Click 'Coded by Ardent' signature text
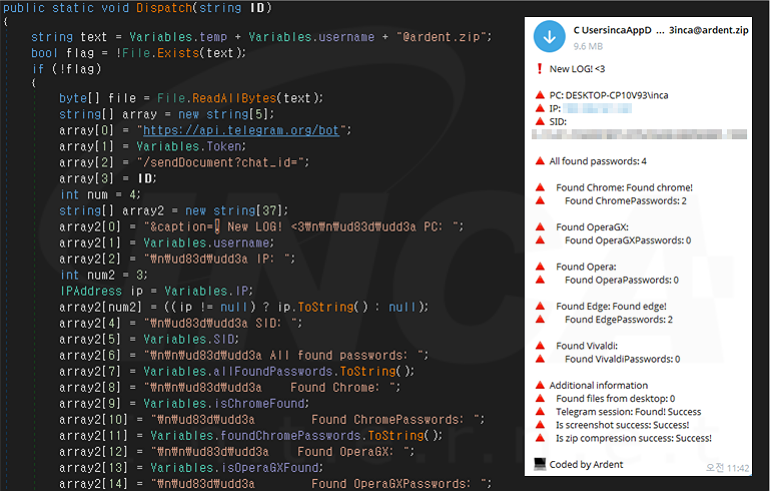770x491 pixels. point(586,464)
